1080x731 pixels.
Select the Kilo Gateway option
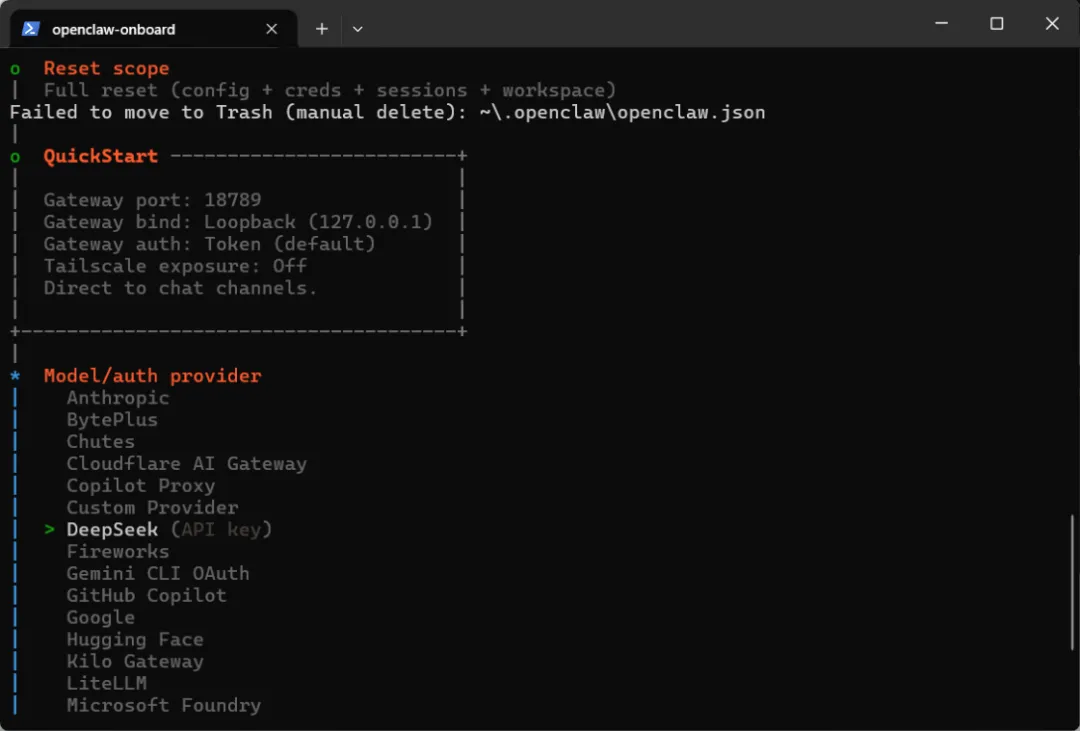(x=135, y=661)
